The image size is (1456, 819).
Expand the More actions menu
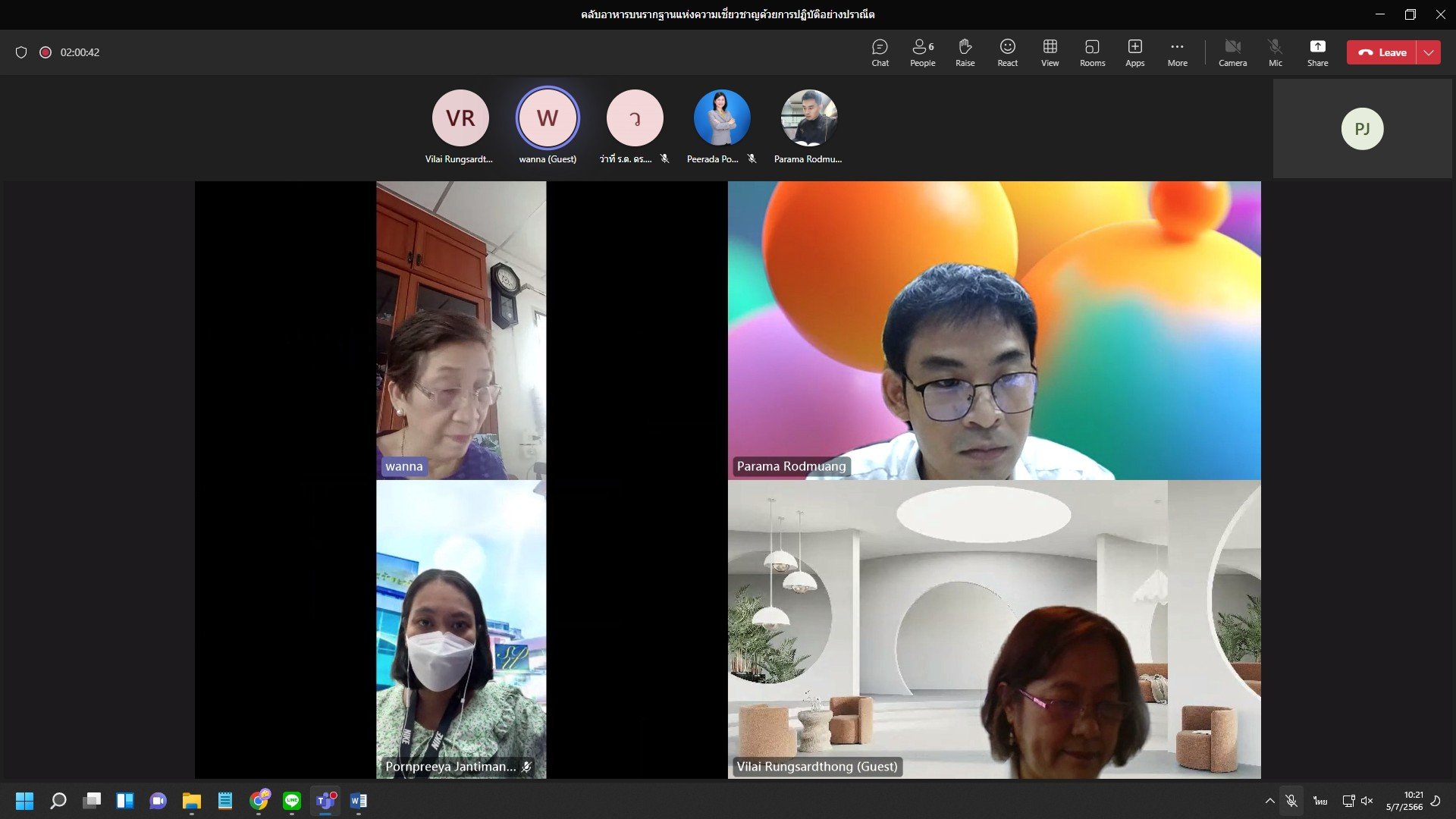pos(1177,52)
